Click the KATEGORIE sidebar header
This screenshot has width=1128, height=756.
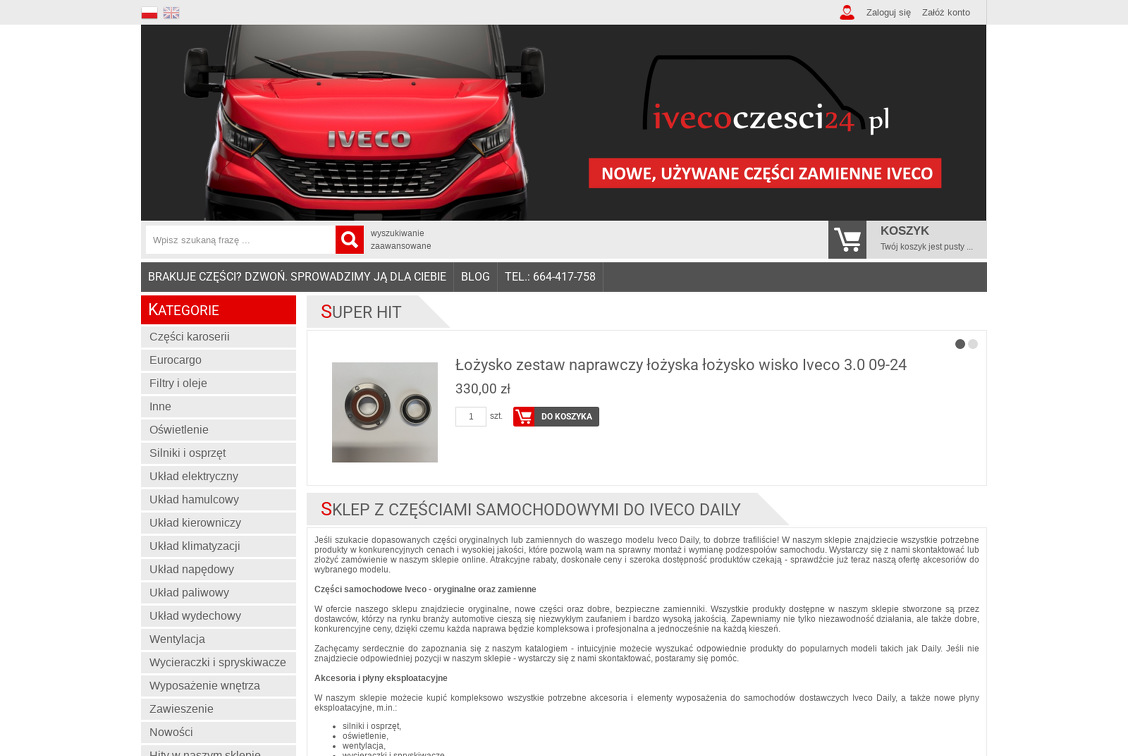tap(218, 310)
